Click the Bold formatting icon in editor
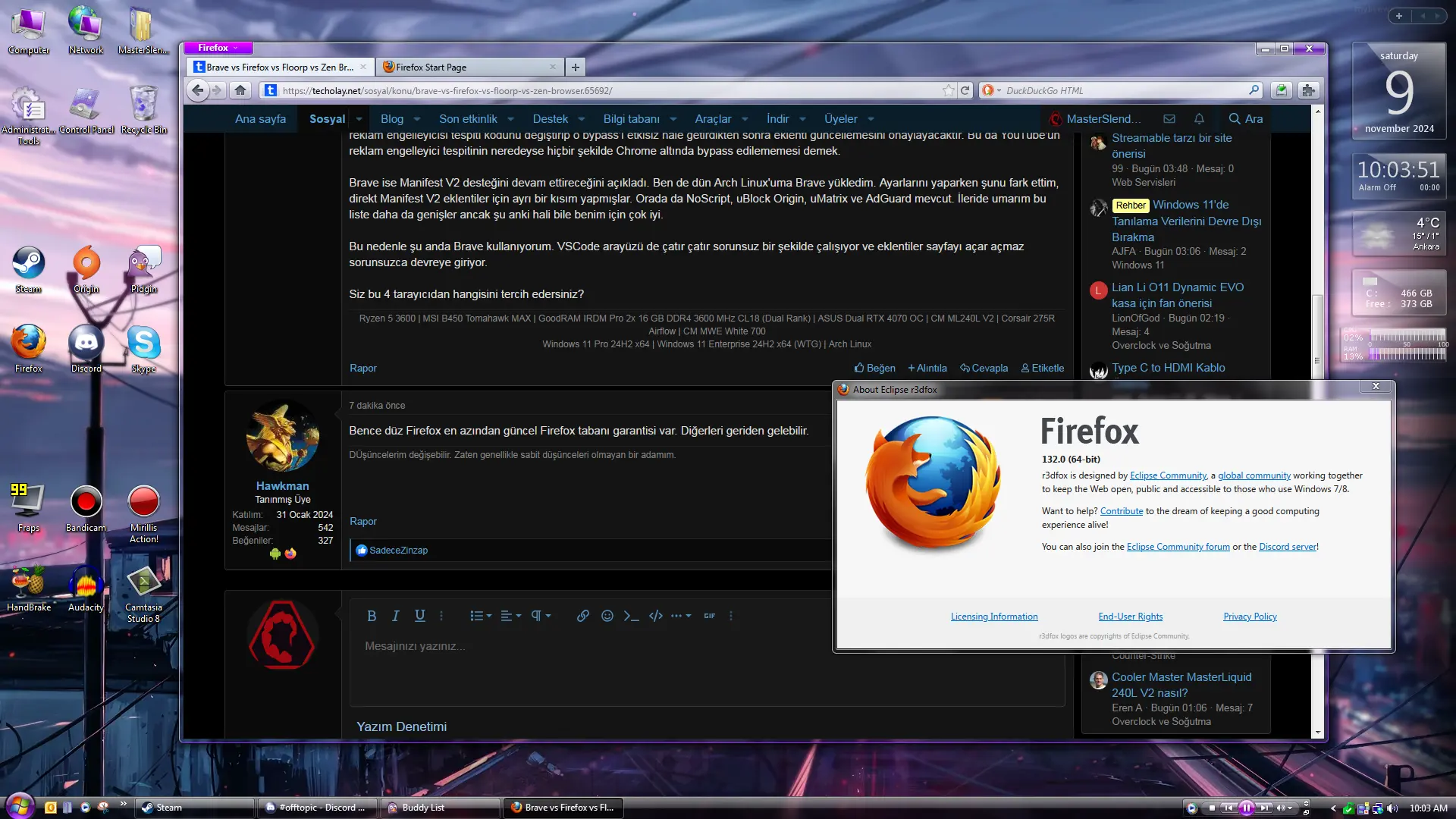Screen dimensions: 1456x819 372,616
